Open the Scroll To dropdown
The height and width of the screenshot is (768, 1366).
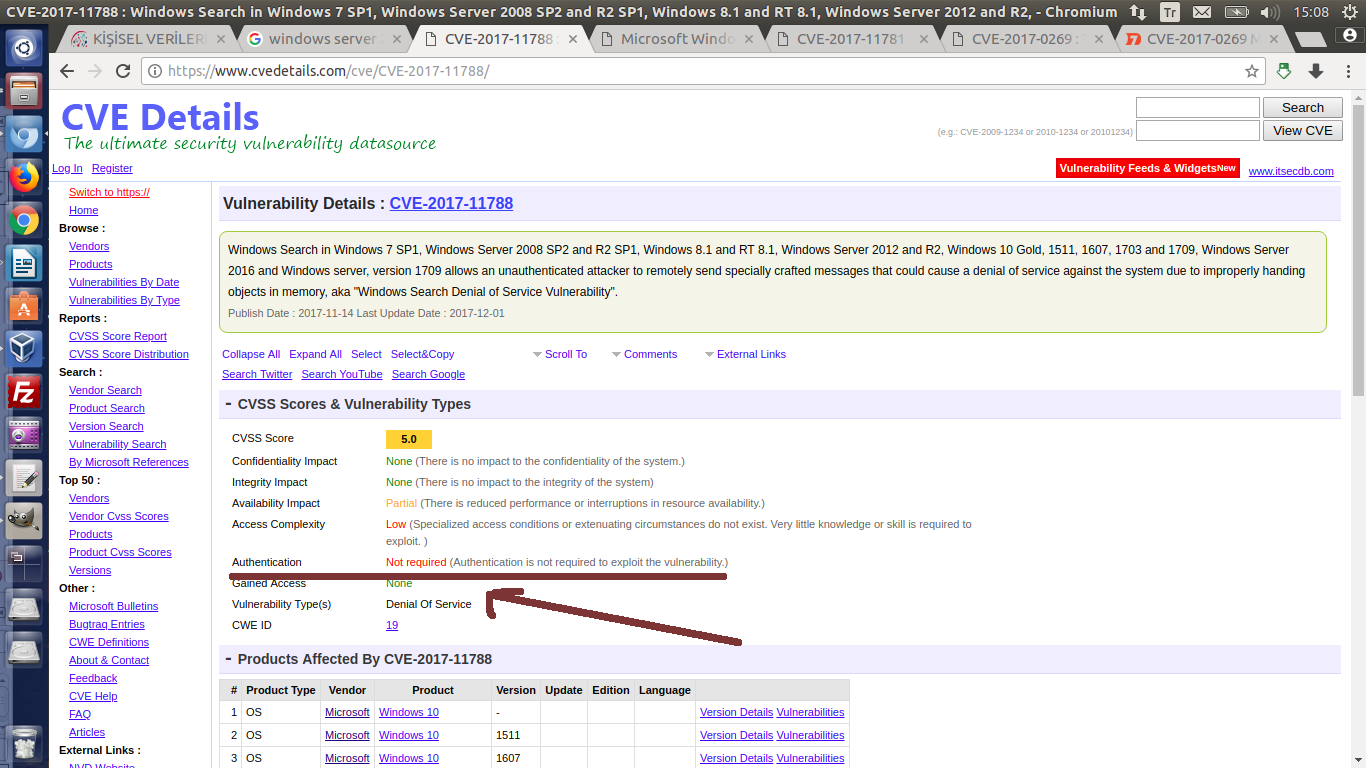[x=559, y=354]
